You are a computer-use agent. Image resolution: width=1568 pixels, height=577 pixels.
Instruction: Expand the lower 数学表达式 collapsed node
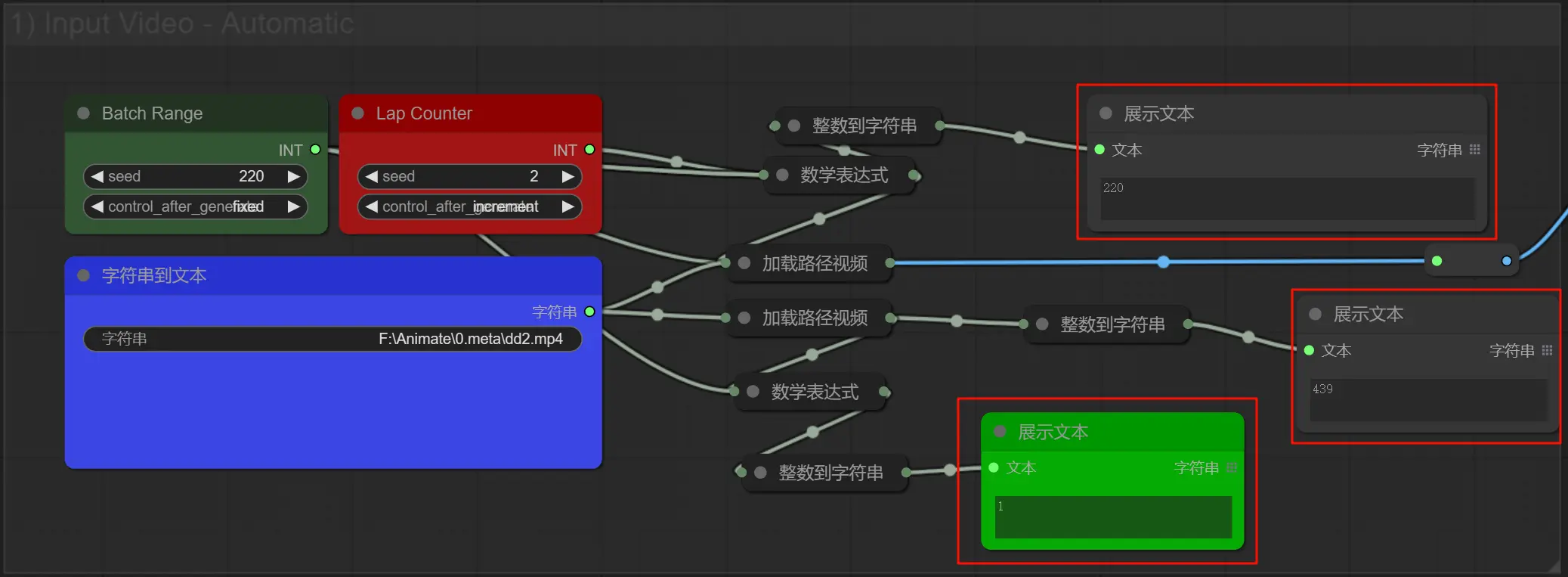(753, 392)
